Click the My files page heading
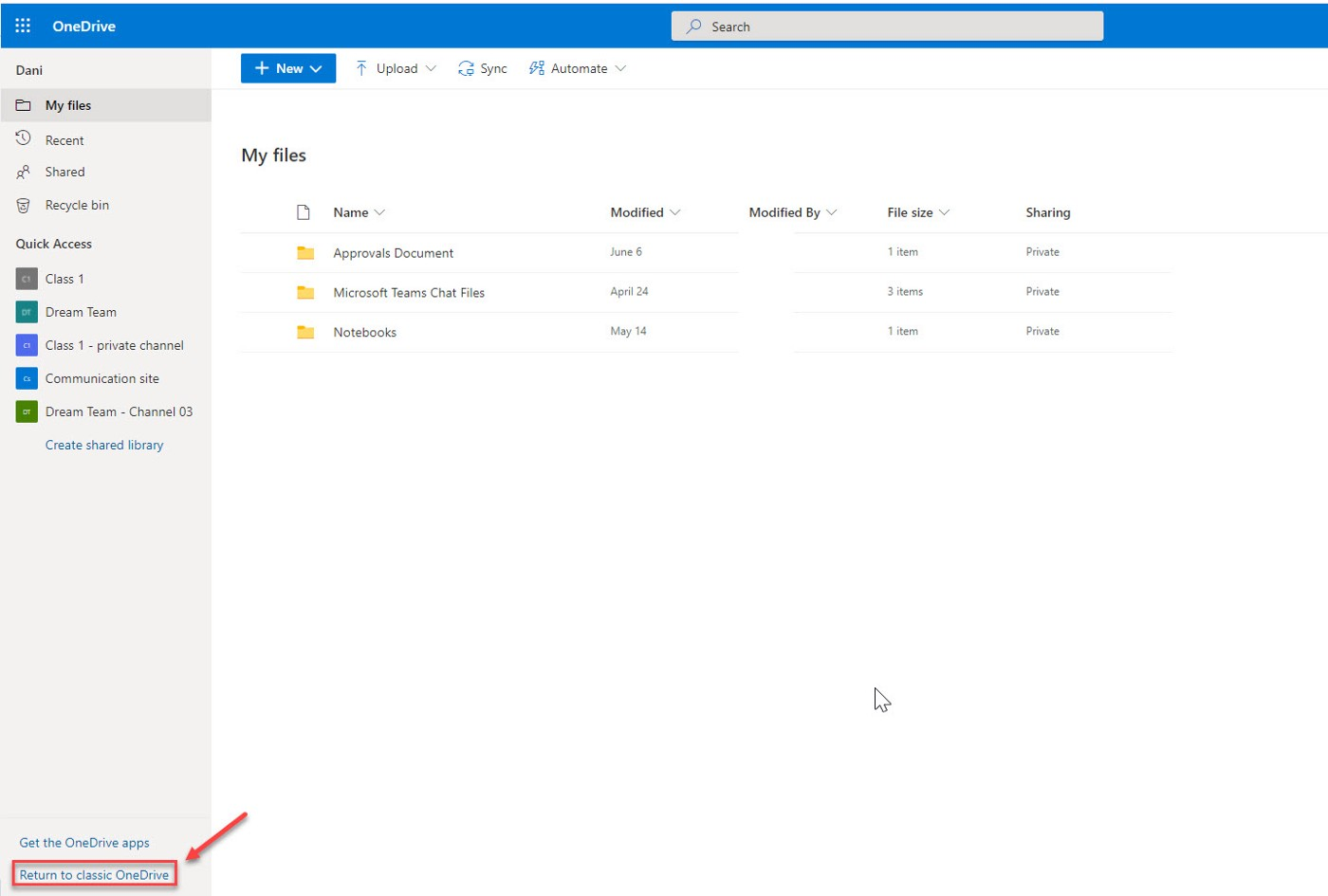Image resolution: width=1328 pixels, height=896 pixels. click(274, 155)
